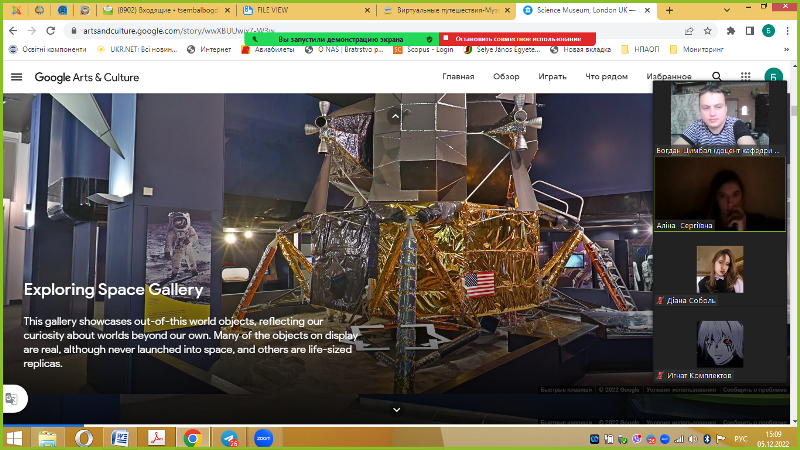Switch to the FILE VIEW tab
Image resolution: width=800 pixels, height=450 pixels.
(306, 10)
